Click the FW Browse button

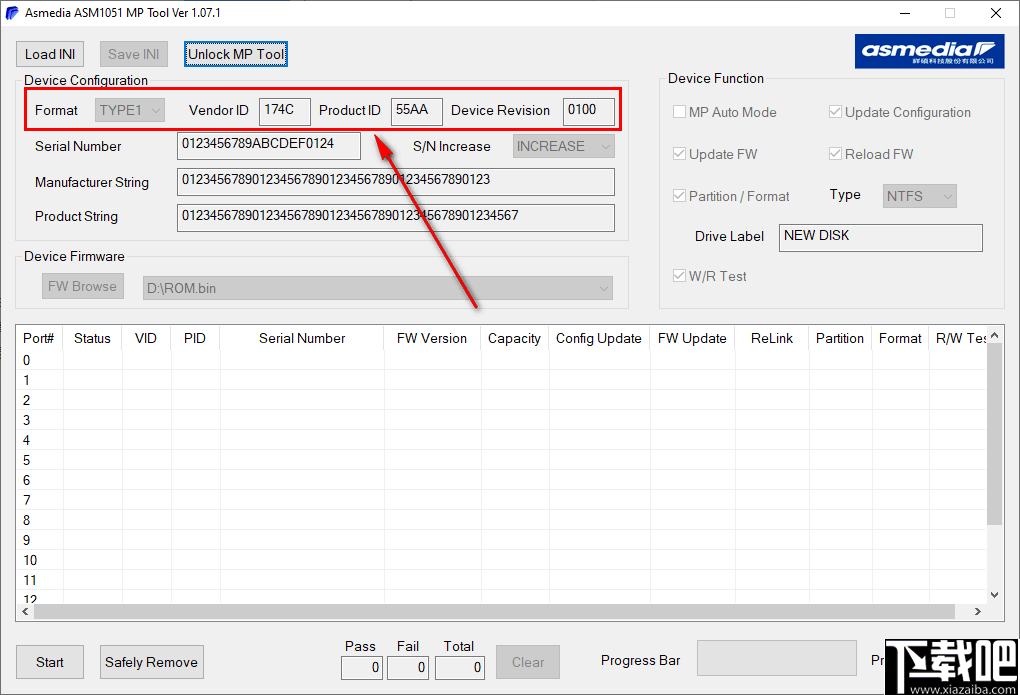(x=82, y=286)
